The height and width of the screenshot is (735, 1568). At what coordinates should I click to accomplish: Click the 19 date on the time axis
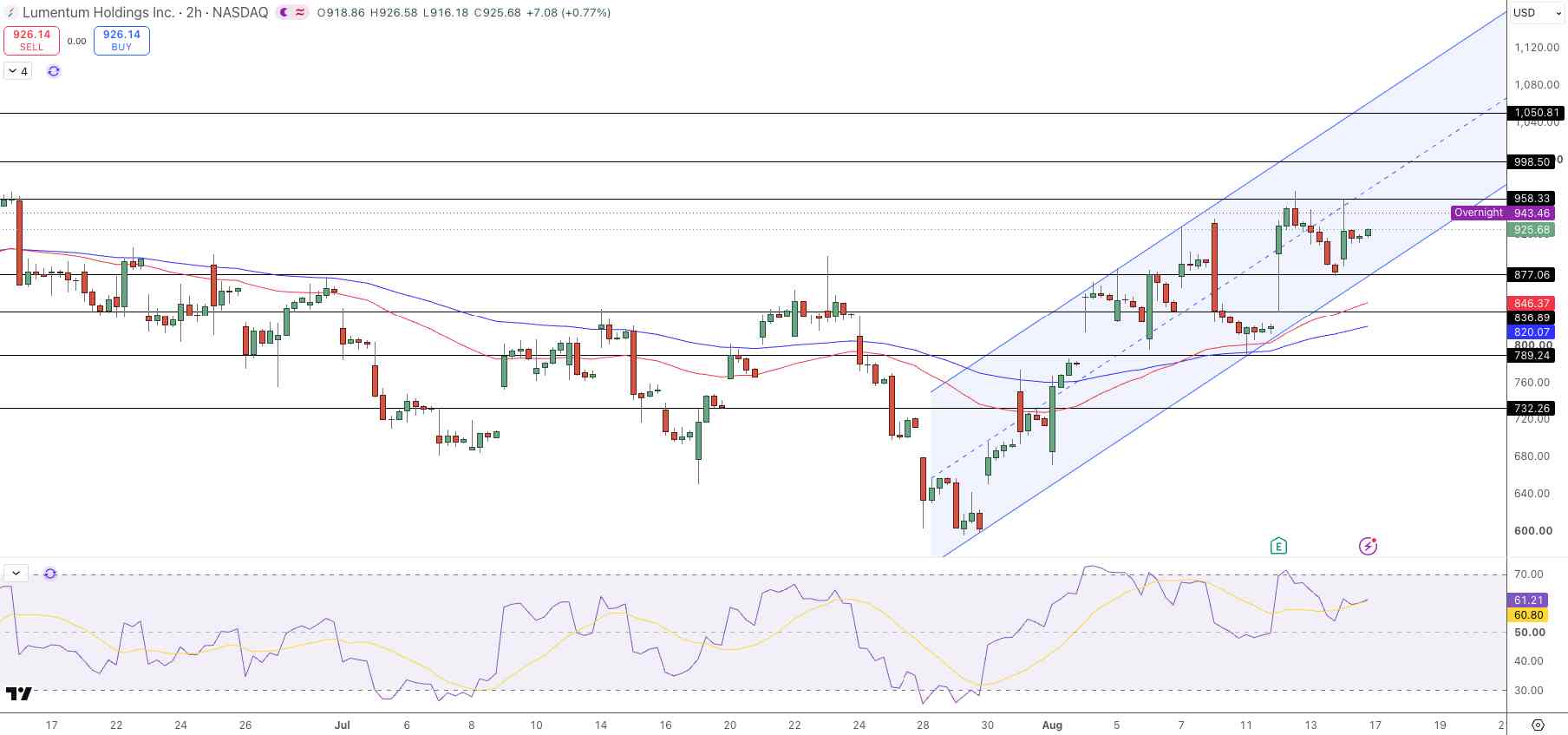pos(1440,725)
